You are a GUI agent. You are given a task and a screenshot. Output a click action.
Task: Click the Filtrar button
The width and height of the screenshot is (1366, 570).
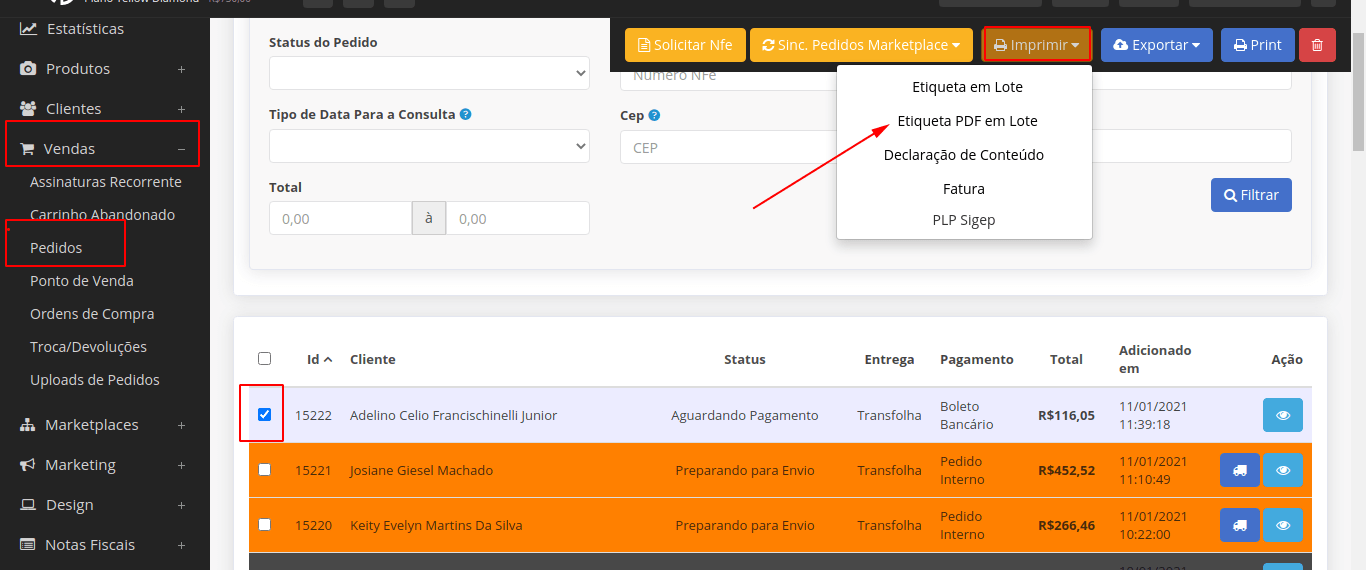[1250, 195]
